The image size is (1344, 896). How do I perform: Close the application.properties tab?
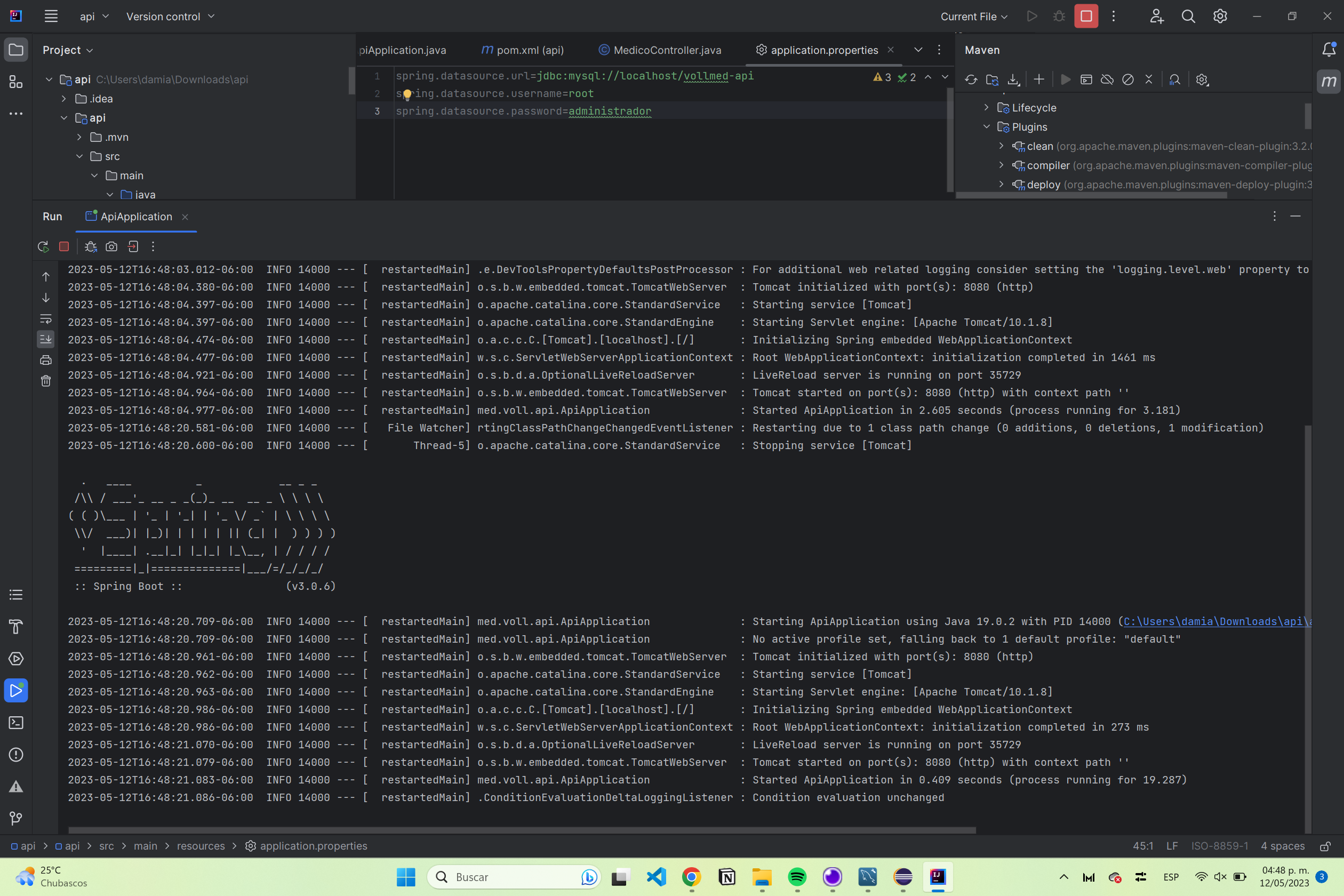point(890,50)
